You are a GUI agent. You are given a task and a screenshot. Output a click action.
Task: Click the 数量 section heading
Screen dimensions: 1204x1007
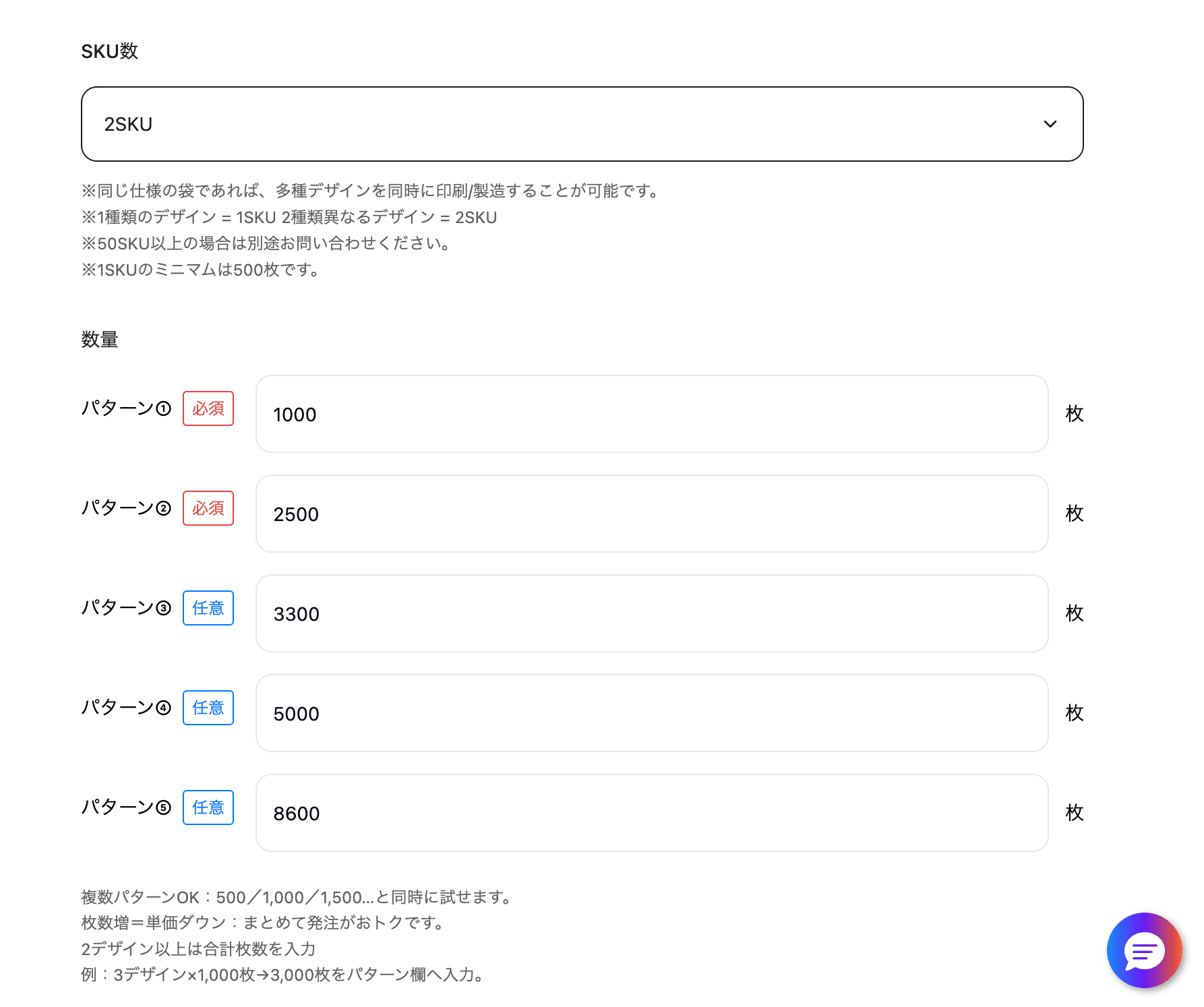click(x=99, y=340)
